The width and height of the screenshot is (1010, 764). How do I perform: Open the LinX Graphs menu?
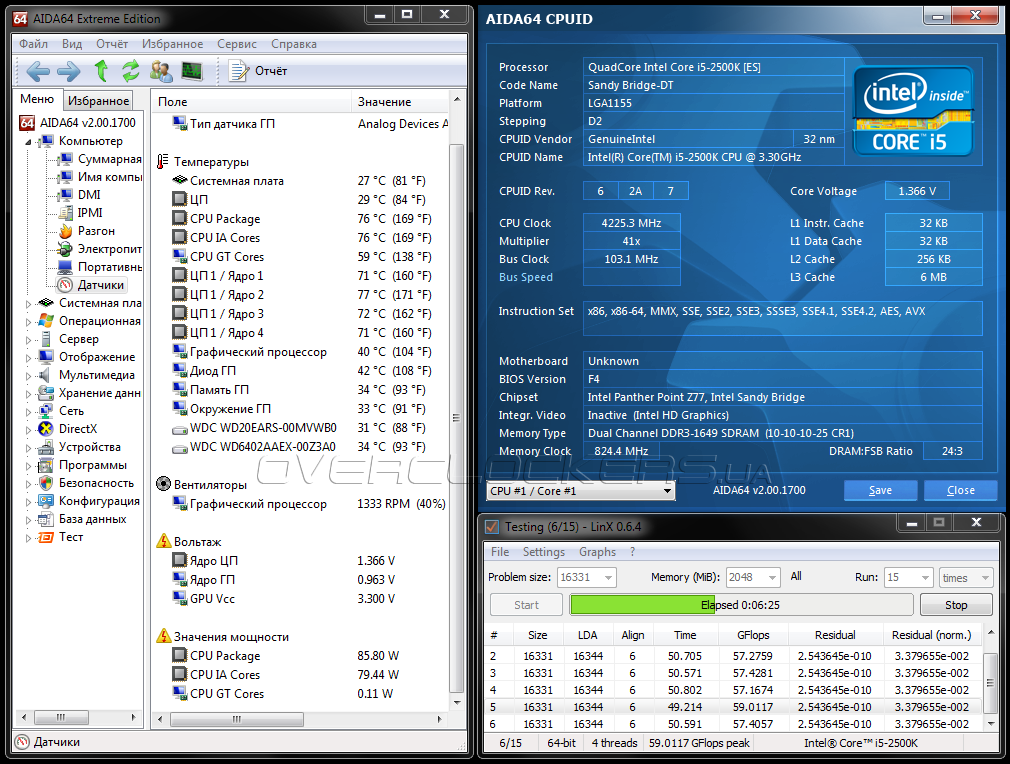point(597,552)
